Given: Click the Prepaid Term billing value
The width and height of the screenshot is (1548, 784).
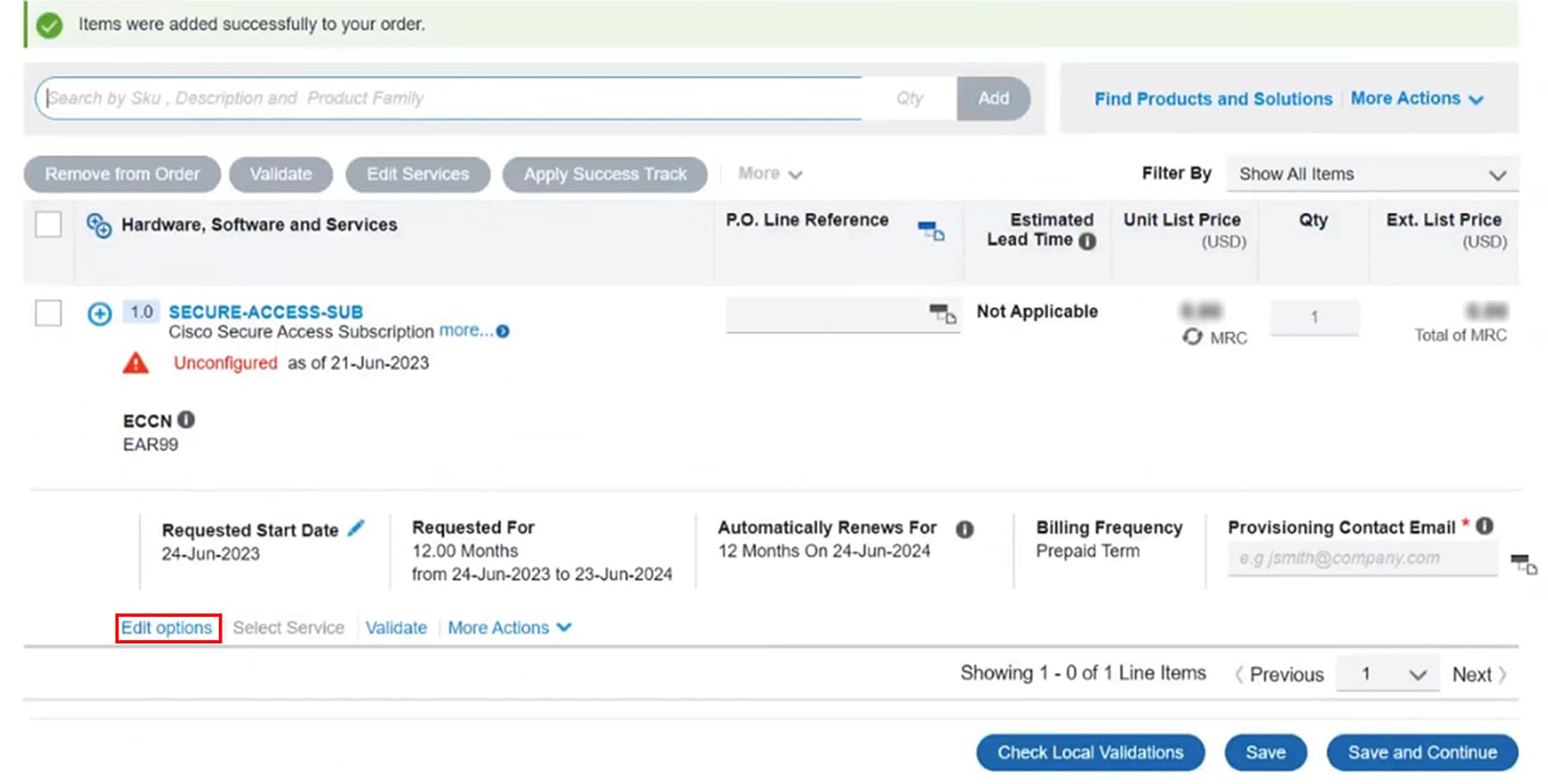Looking at the screenshot, I should pyautogui.click(x=1088, y=551).
